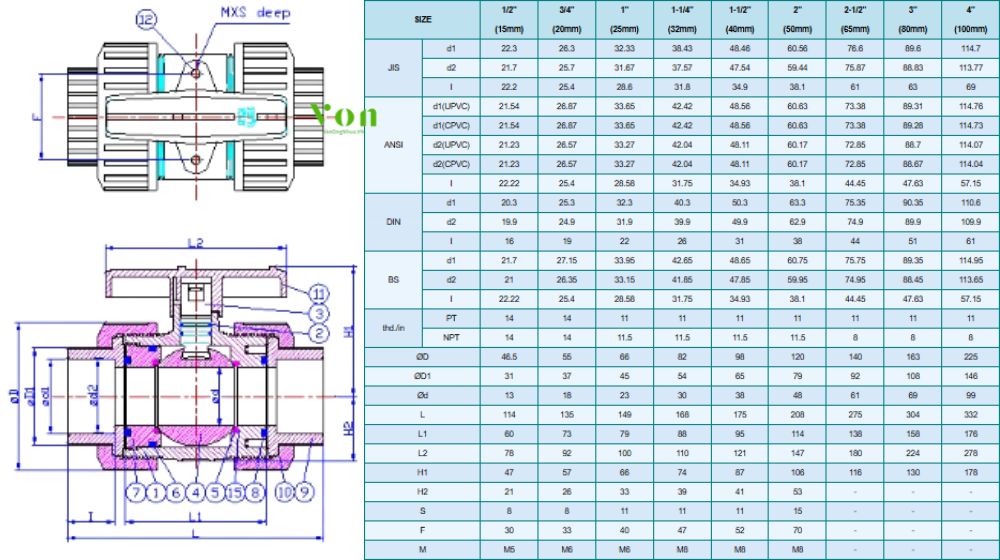Click the M row label in table

click(422, 549)
